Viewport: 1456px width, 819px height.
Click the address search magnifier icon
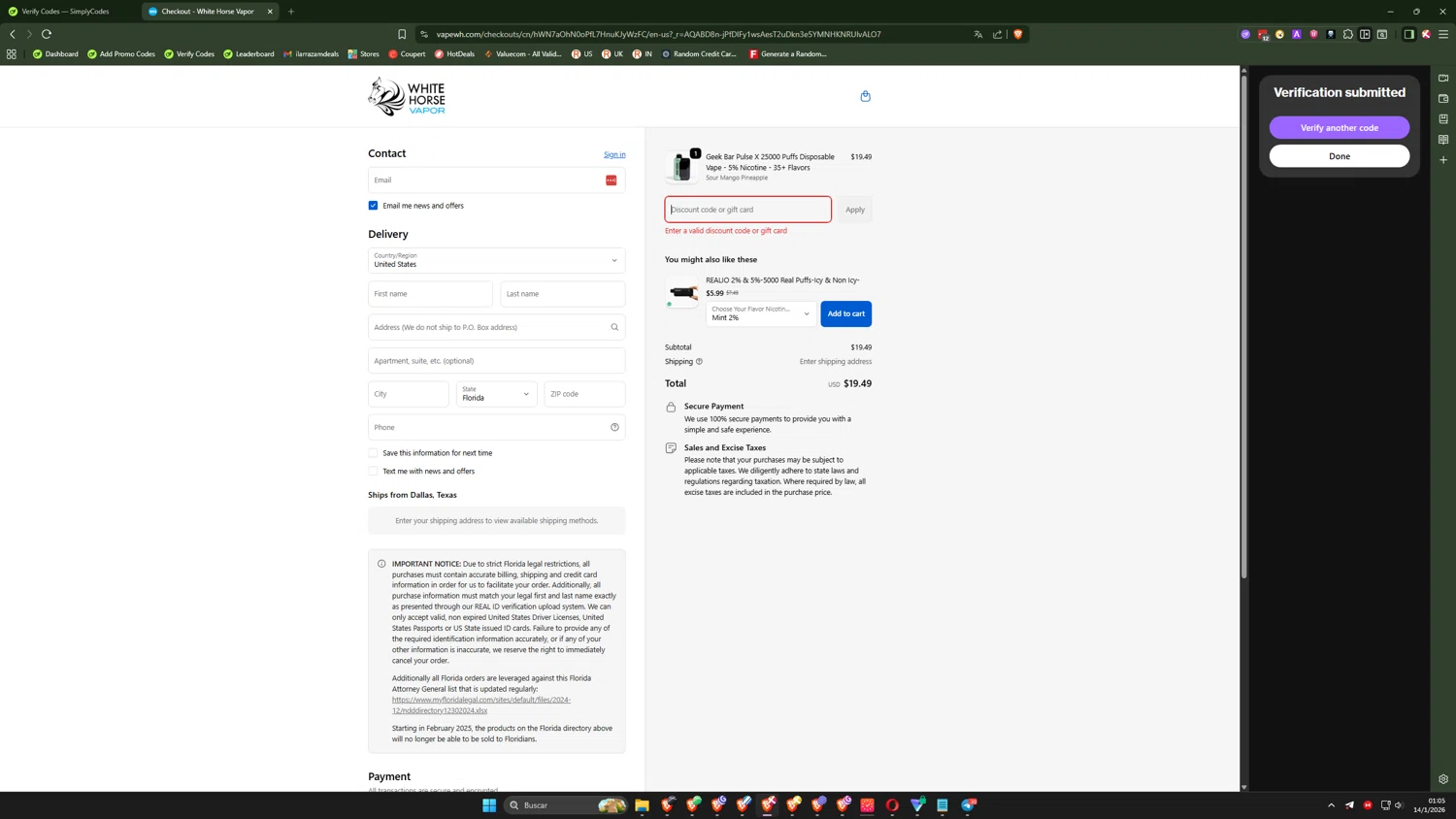tap(614, 327)
